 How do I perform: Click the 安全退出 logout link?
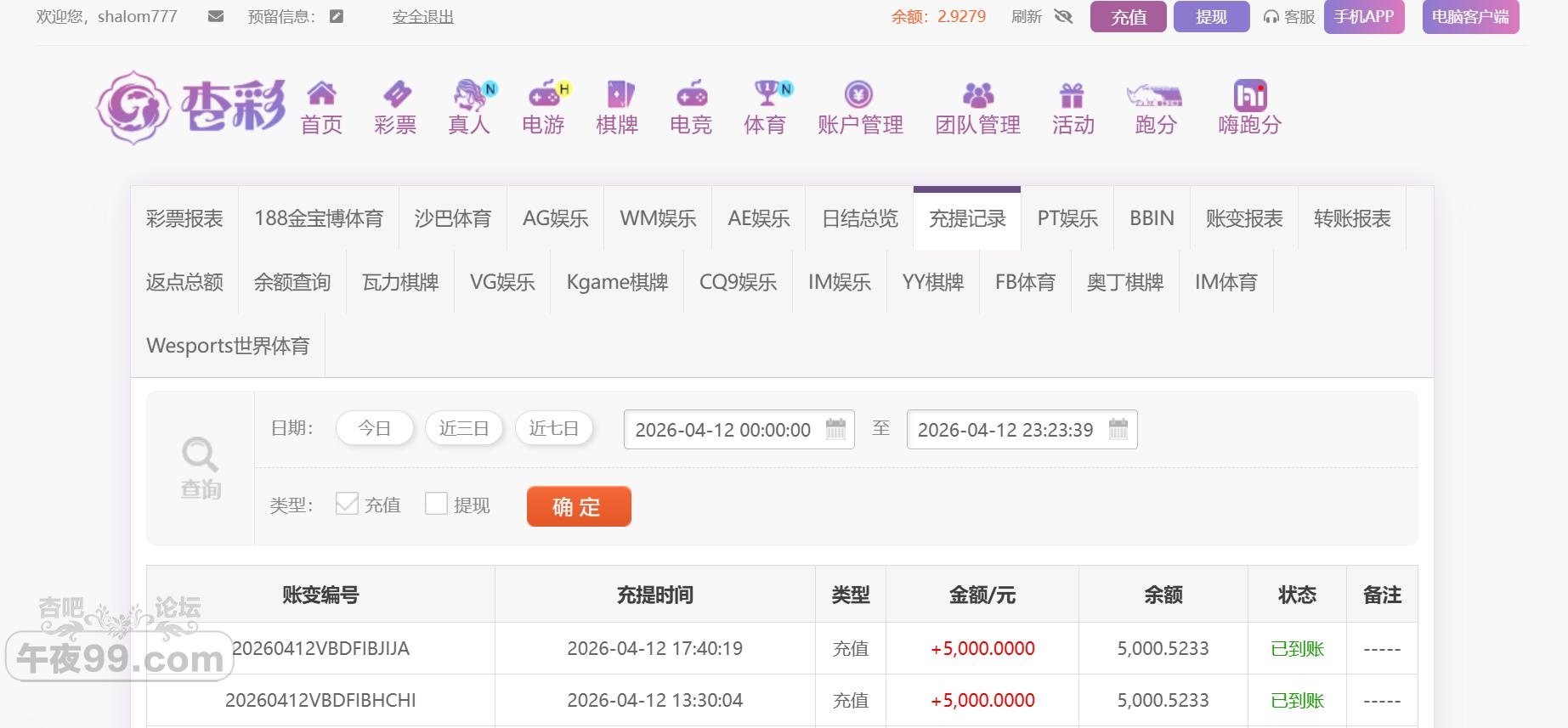click(422, 17)
